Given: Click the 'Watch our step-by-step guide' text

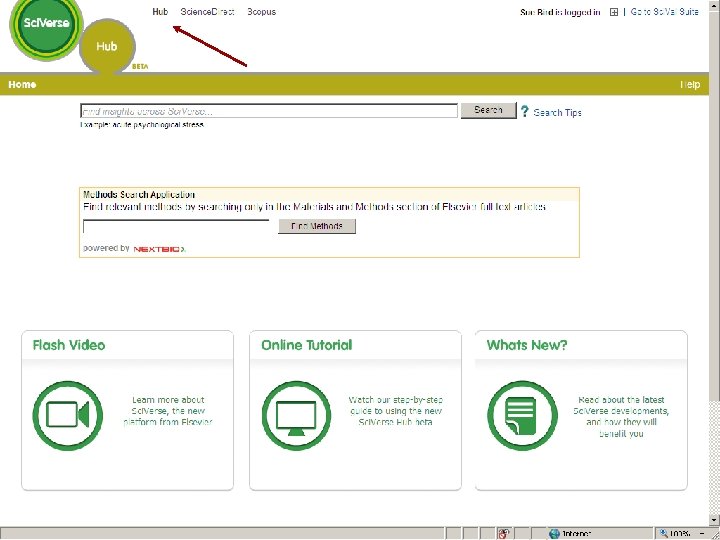Looking at the screenshot, I should tap(396, 411).
